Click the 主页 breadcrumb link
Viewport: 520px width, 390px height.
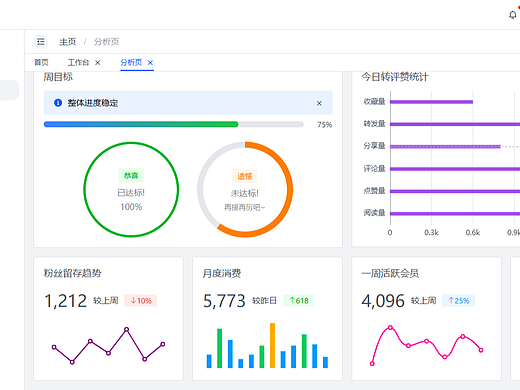[68, 42]
